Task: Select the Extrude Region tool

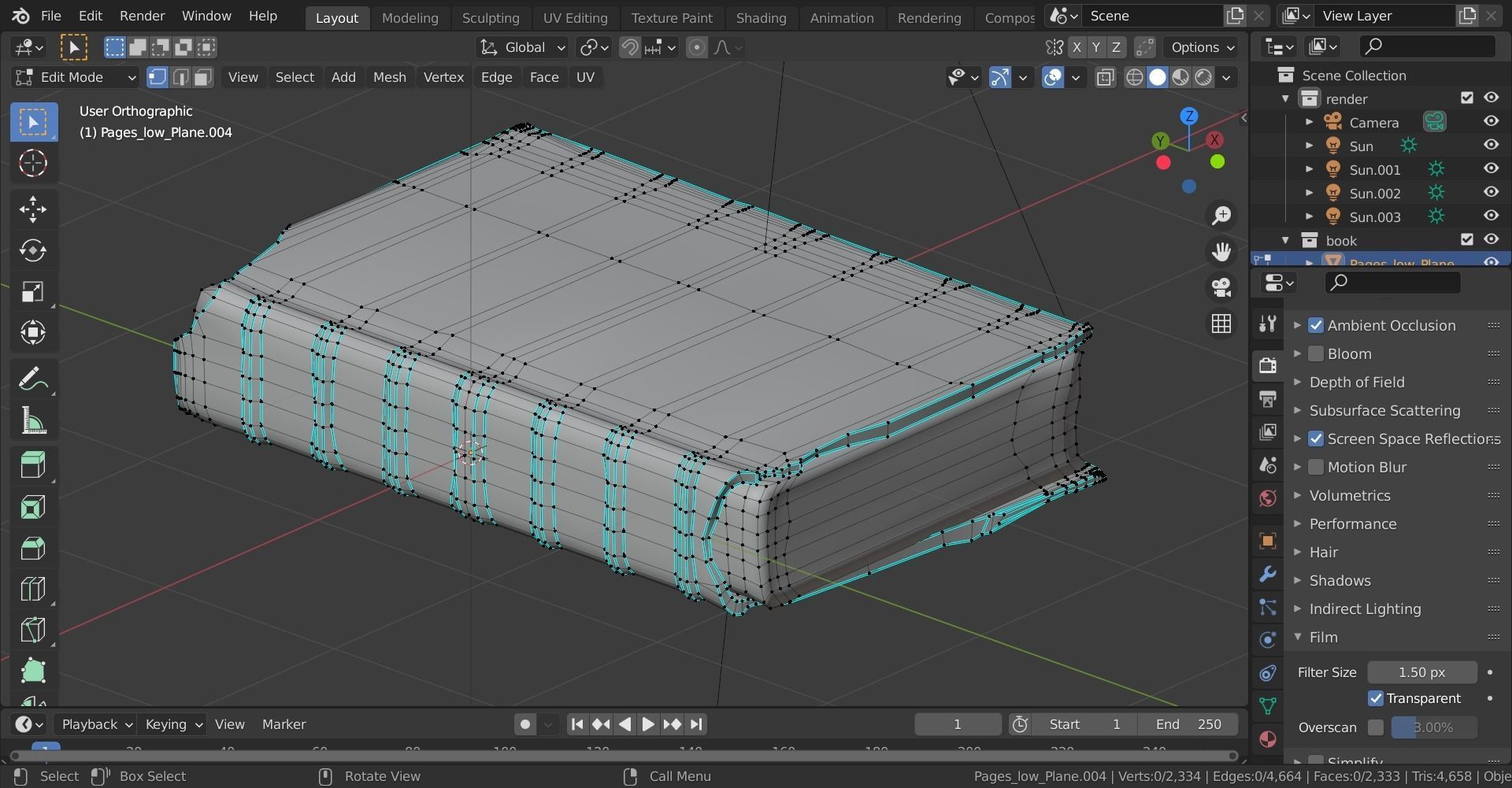Action: coord(33,465)
